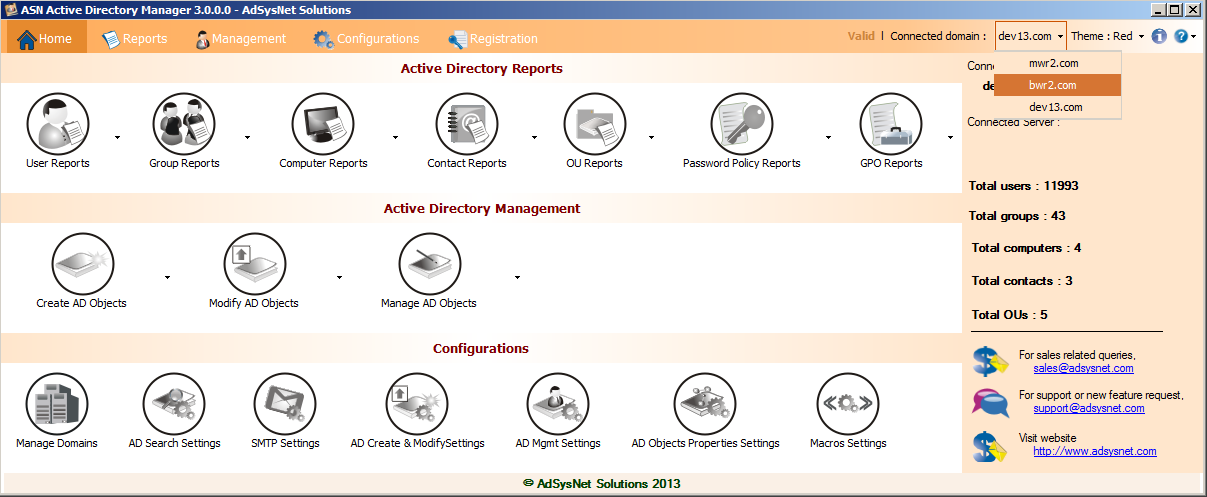This screenshot has width=1207, height=497.
Task: Expand User Reports dropdown arrow
Action: coord(117,137)
